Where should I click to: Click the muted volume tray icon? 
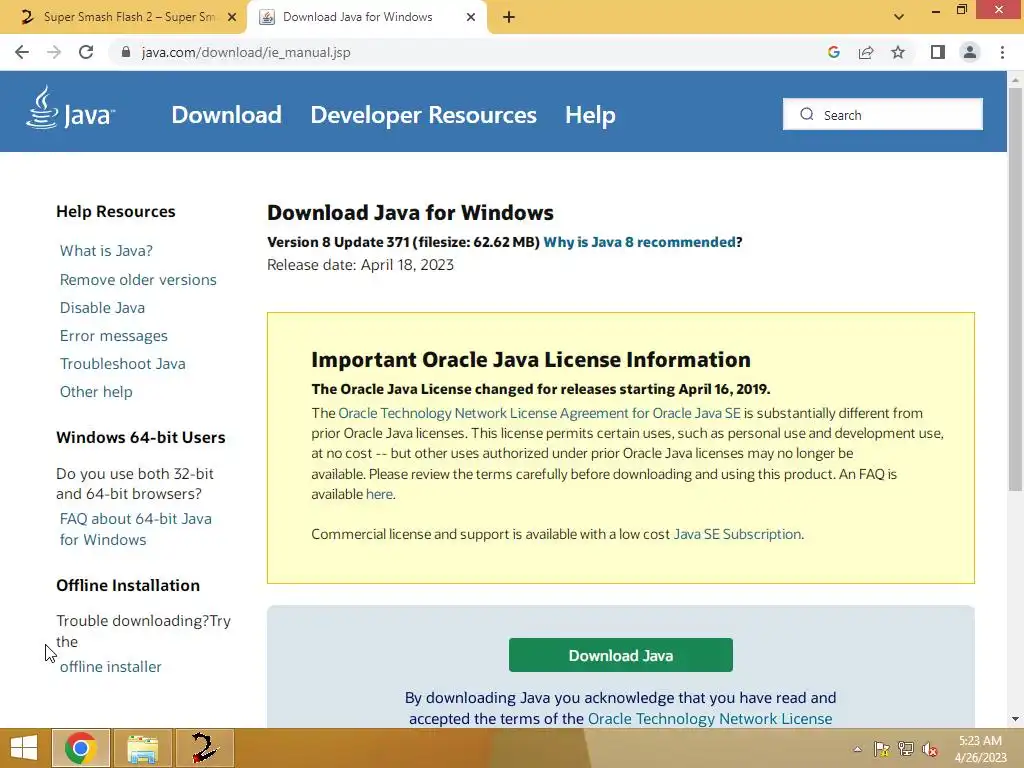pos(930,749)
